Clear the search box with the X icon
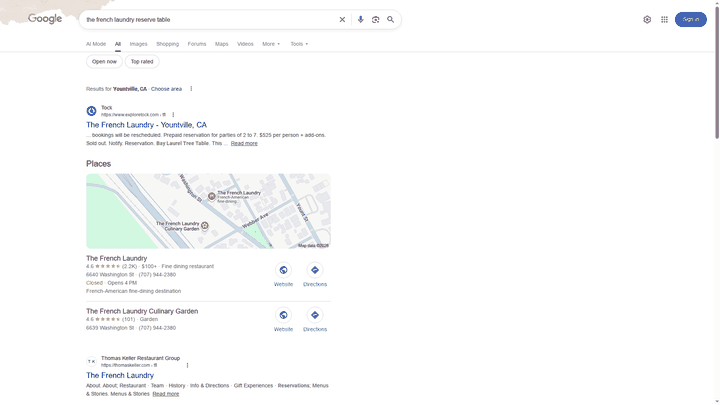This screenshot has width=720, height=405. tap(342, 20)
